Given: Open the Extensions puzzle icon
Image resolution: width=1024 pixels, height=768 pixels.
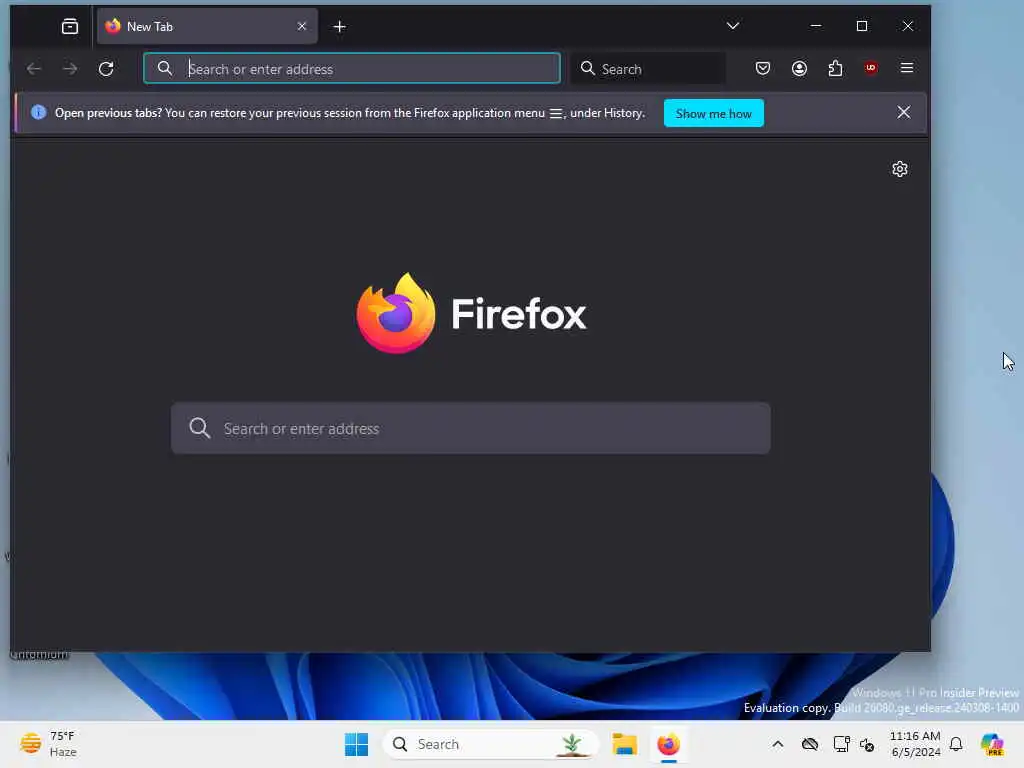Looking at the screenshot, I should click(x=835, y=68).
